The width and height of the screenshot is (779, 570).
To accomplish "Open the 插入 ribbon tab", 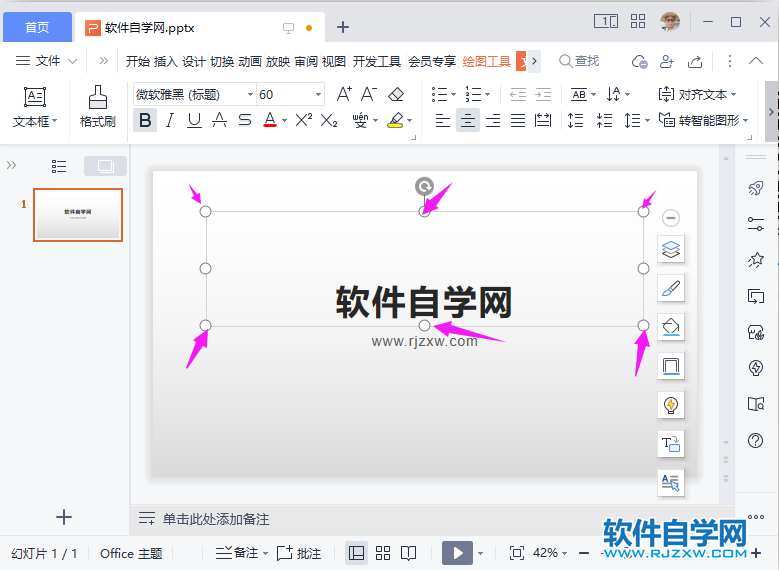I will 165,61.
